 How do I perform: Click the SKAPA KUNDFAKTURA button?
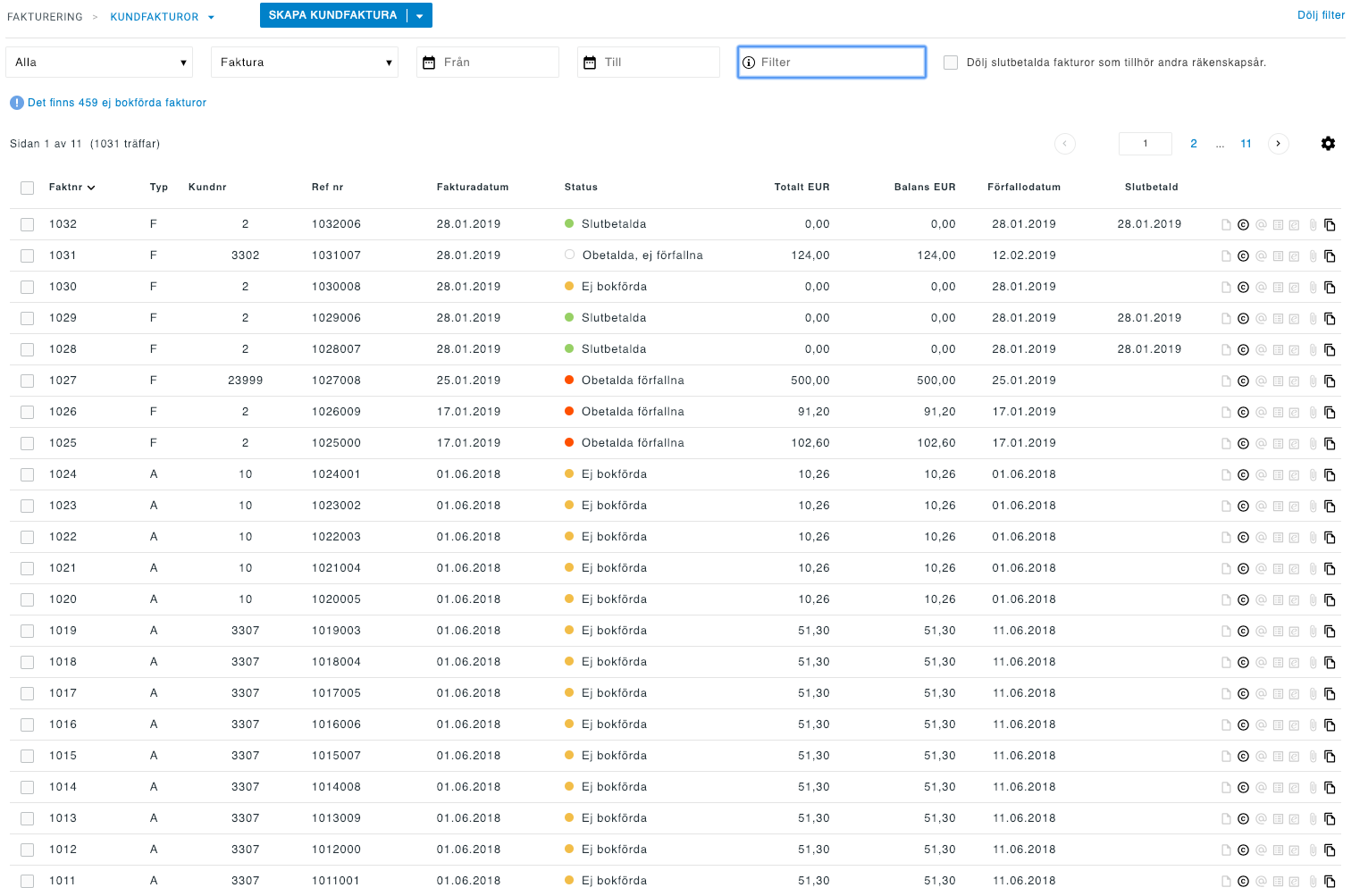pyautogui.click(x=331, y=15)
